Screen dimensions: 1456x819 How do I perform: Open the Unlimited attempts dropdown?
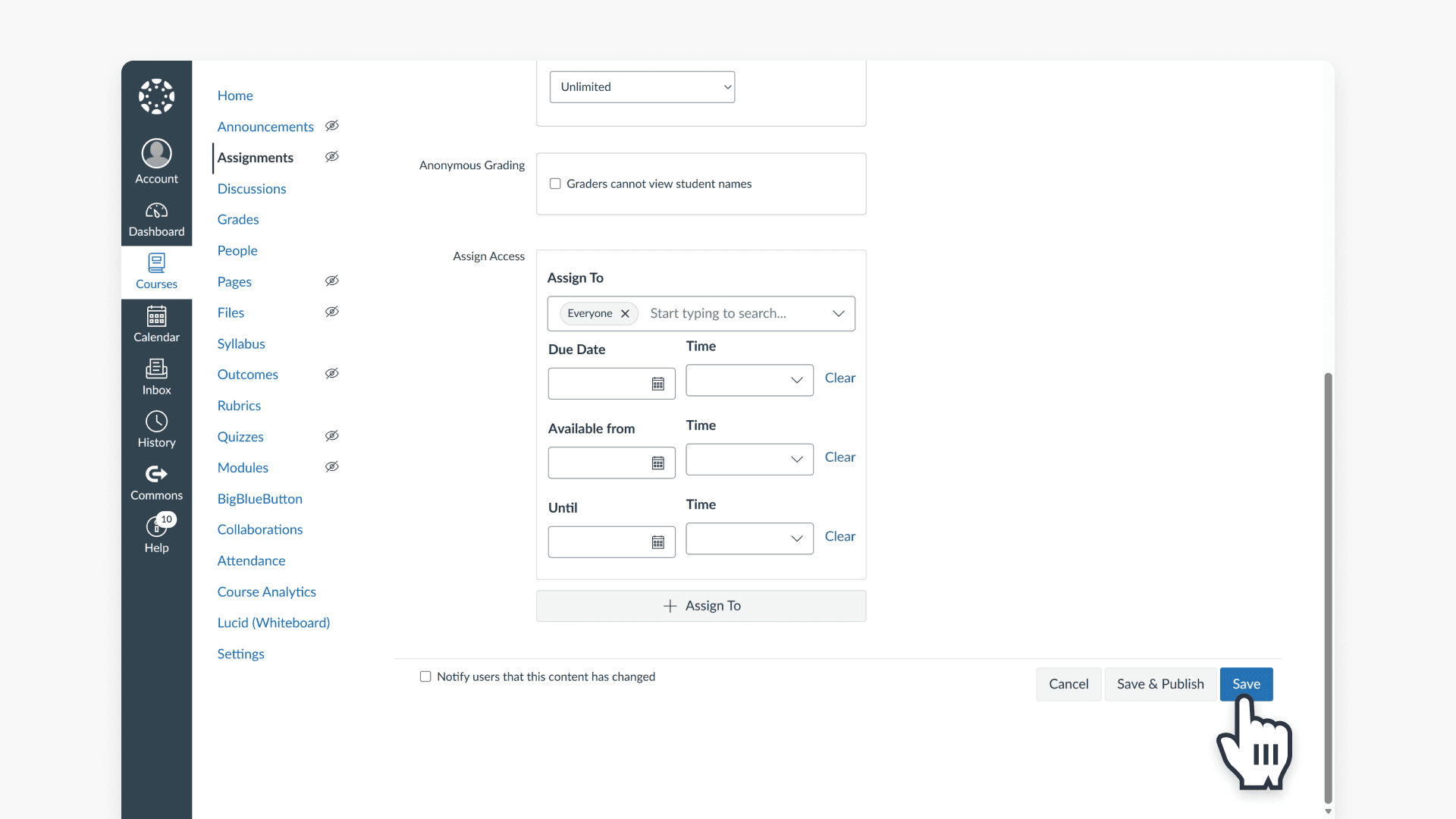click(x=642, y=86)
